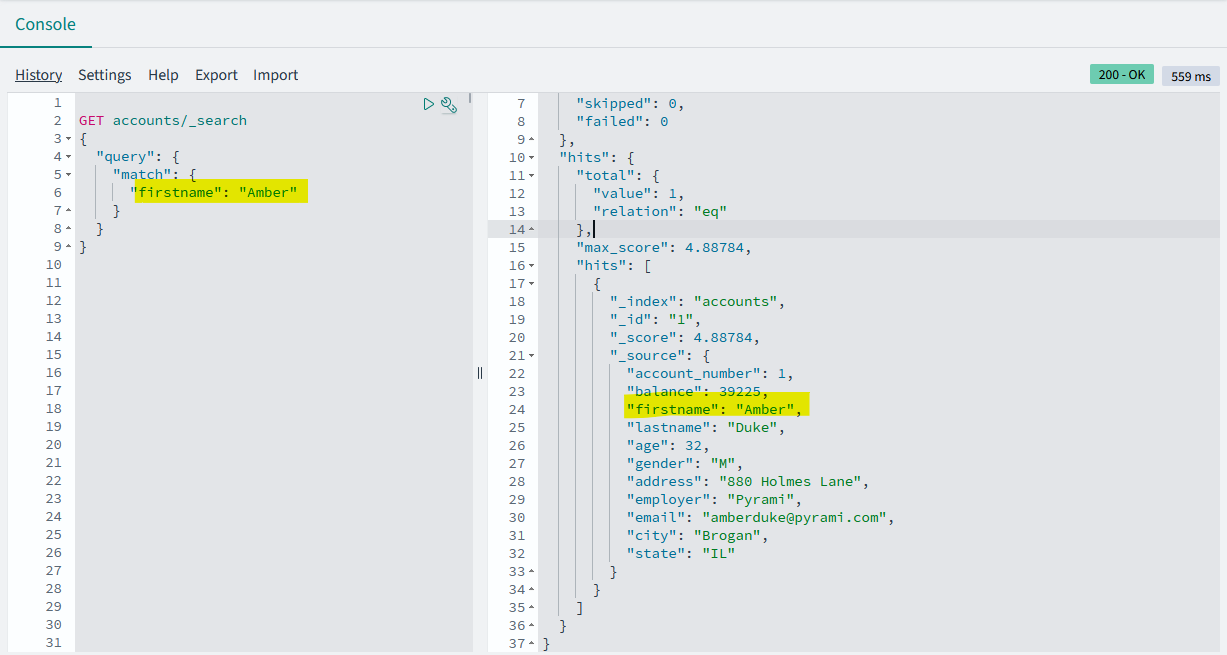The image size is (1227, 655).
Task: Click the "balance": 39225 line
Action: (697, 391)
